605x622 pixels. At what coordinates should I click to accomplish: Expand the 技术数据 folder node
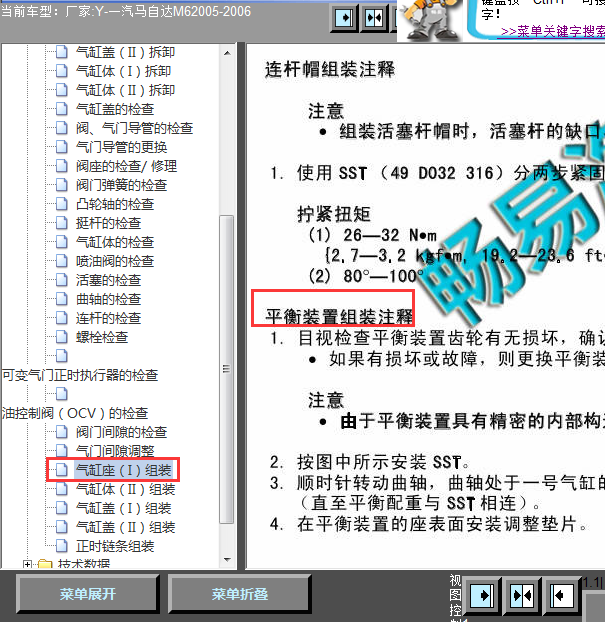pyautogui.click(x=27, y=564)
